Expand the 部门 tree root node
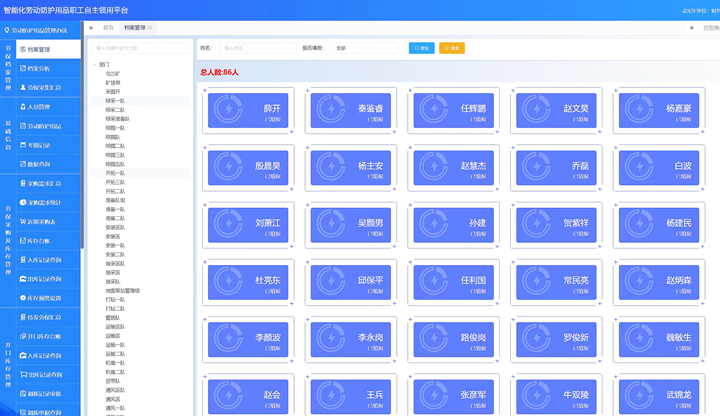 click(95, 64)
